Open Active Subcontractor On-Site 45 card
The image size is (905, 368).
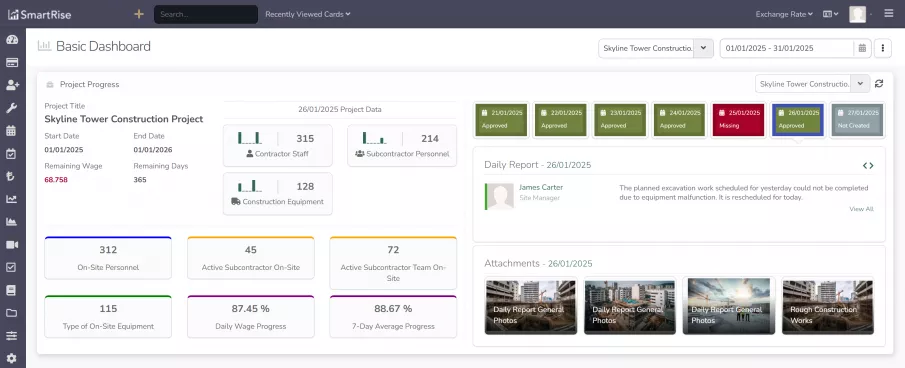coord(251,258)
